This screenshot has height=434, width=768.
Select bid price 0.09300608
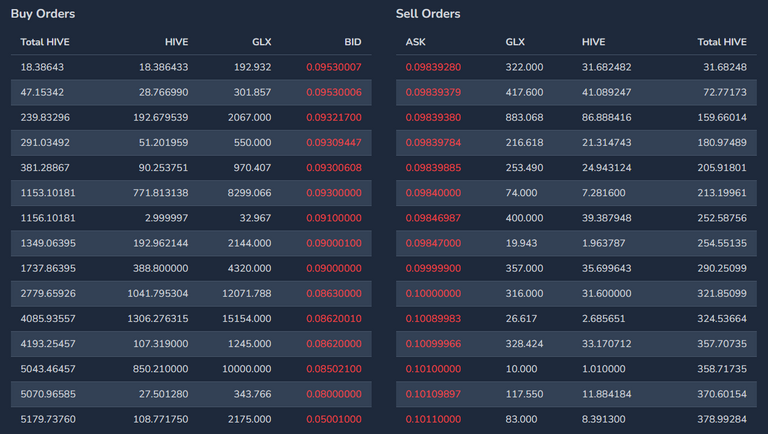tap(334, 168)
